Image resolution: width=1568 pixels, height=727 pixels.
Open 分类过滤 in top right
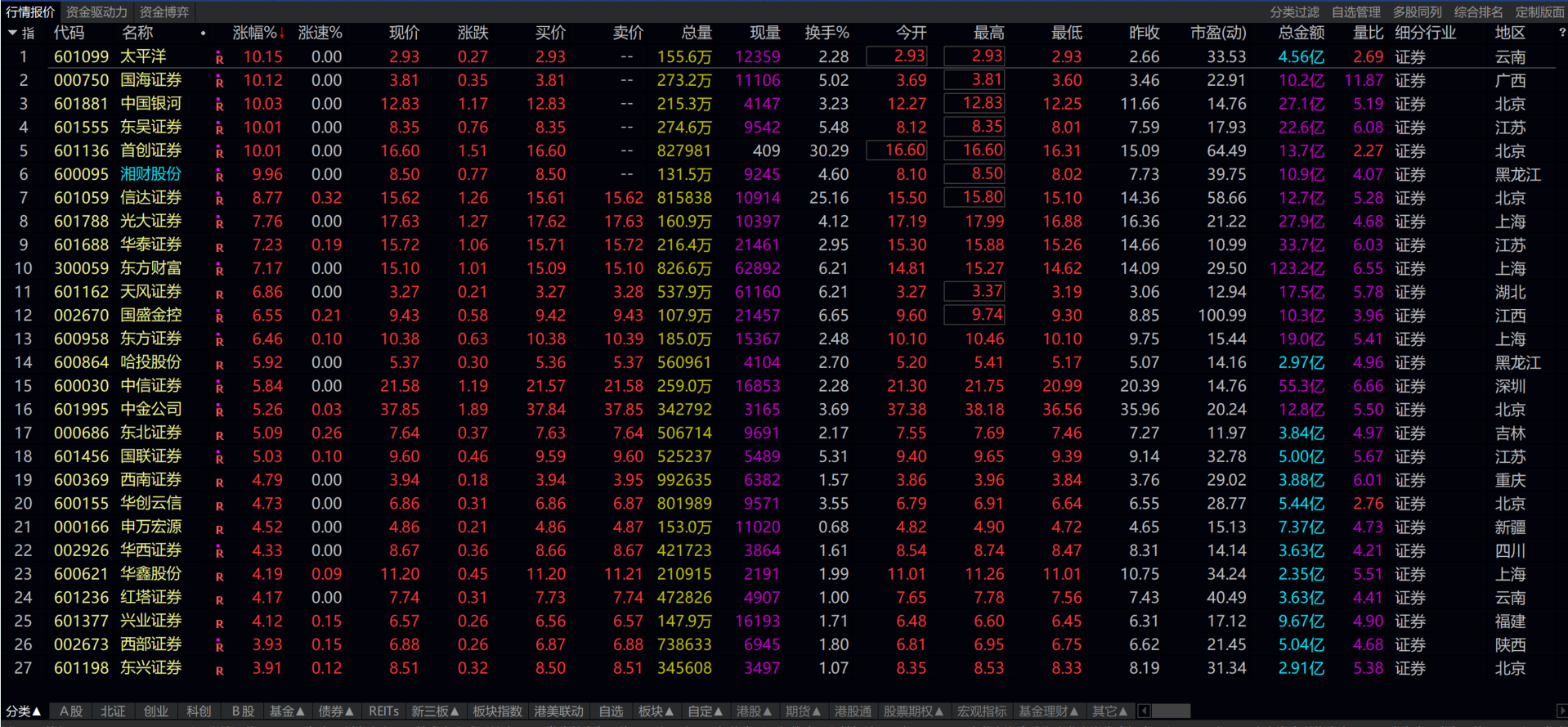click(1294, 11)
